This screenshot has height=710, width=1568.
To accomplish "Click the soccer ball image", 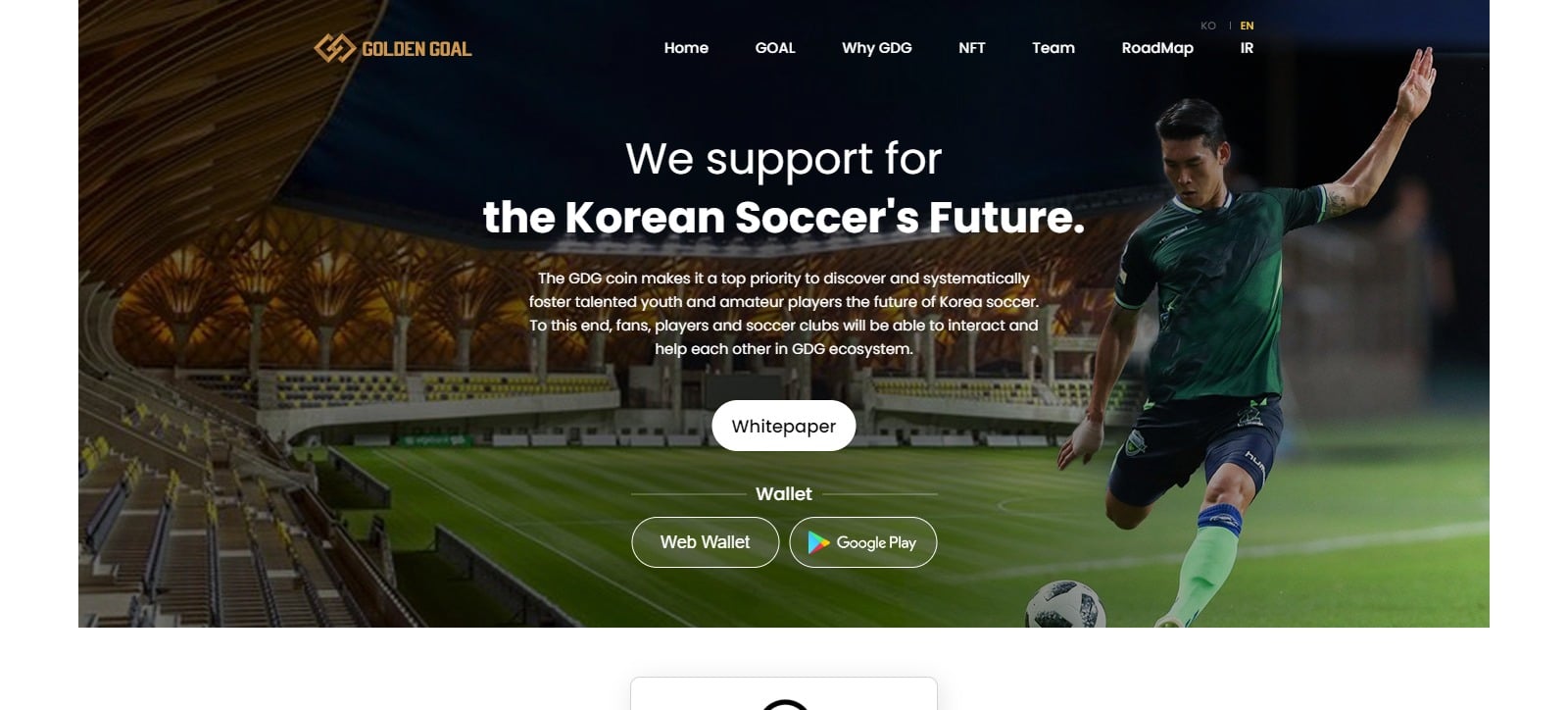I will pos(1065,604).
